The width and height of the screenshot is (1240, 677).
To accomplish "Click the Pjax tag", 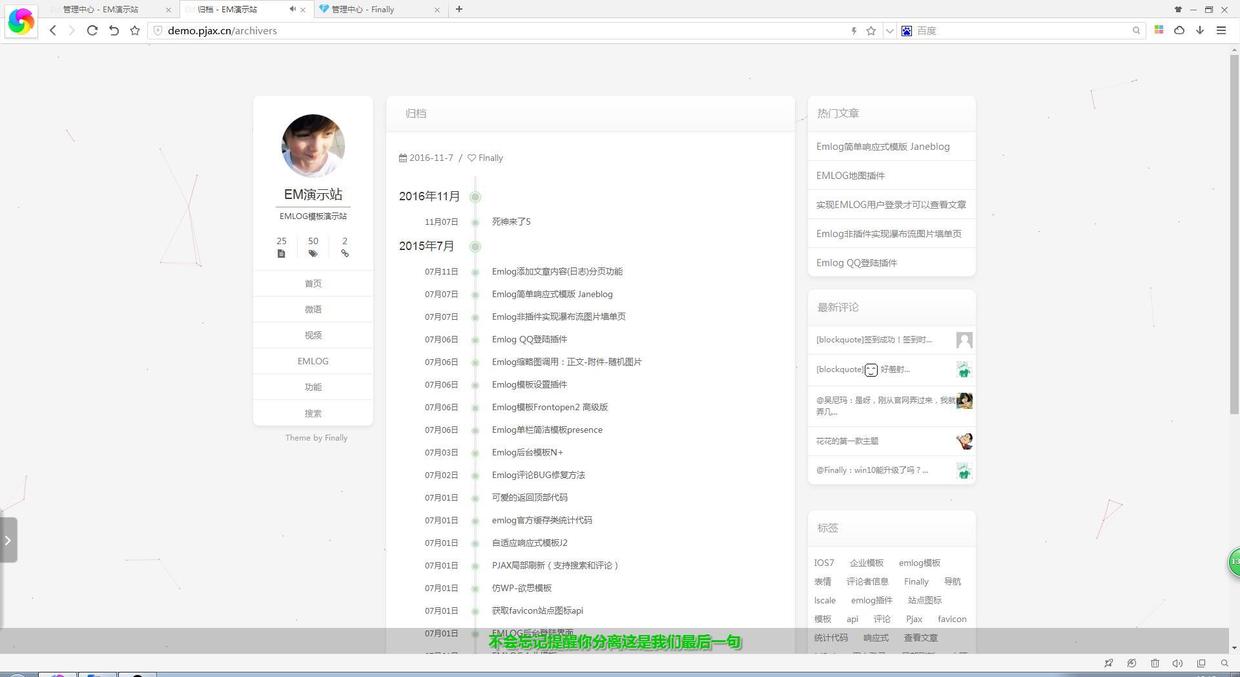I will tap(914, 619).
